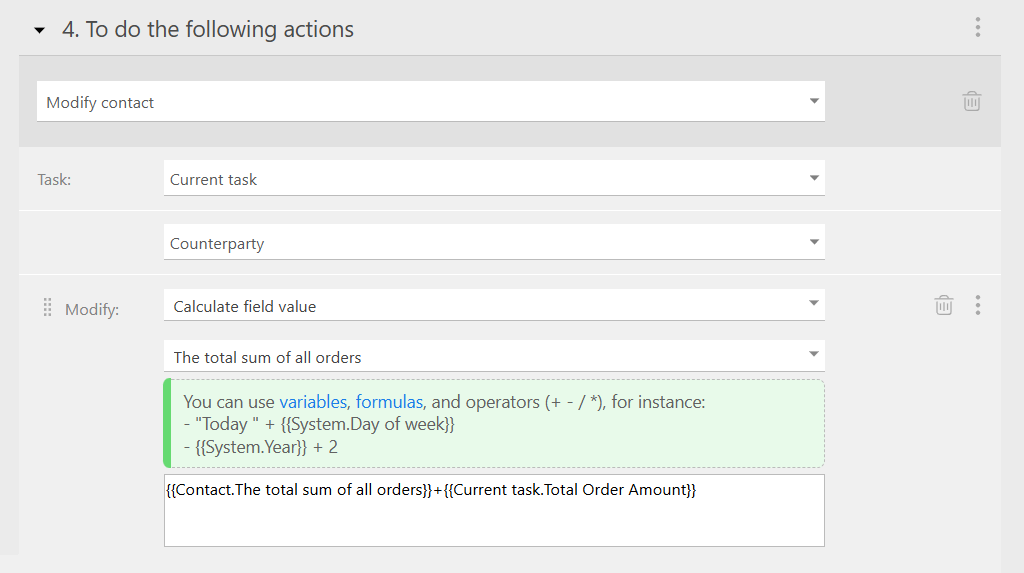The image size is (1024, 573).
Task: Open the three-dot menu in the Modify row
Action: click(978, 305)
